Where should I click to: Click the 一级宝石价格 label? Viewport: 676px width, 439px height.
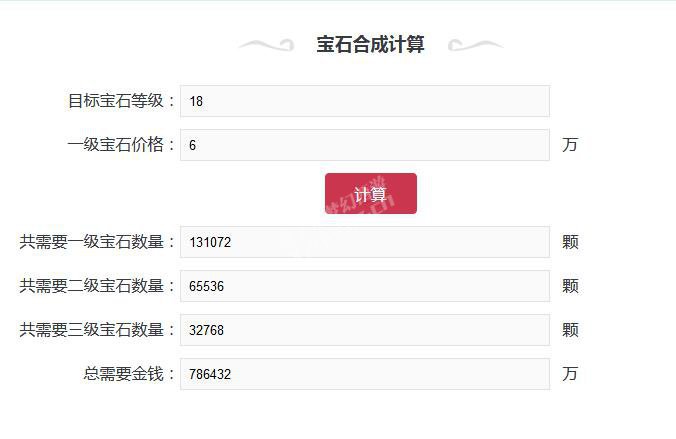pyautogui.click(x=122, y=144)
